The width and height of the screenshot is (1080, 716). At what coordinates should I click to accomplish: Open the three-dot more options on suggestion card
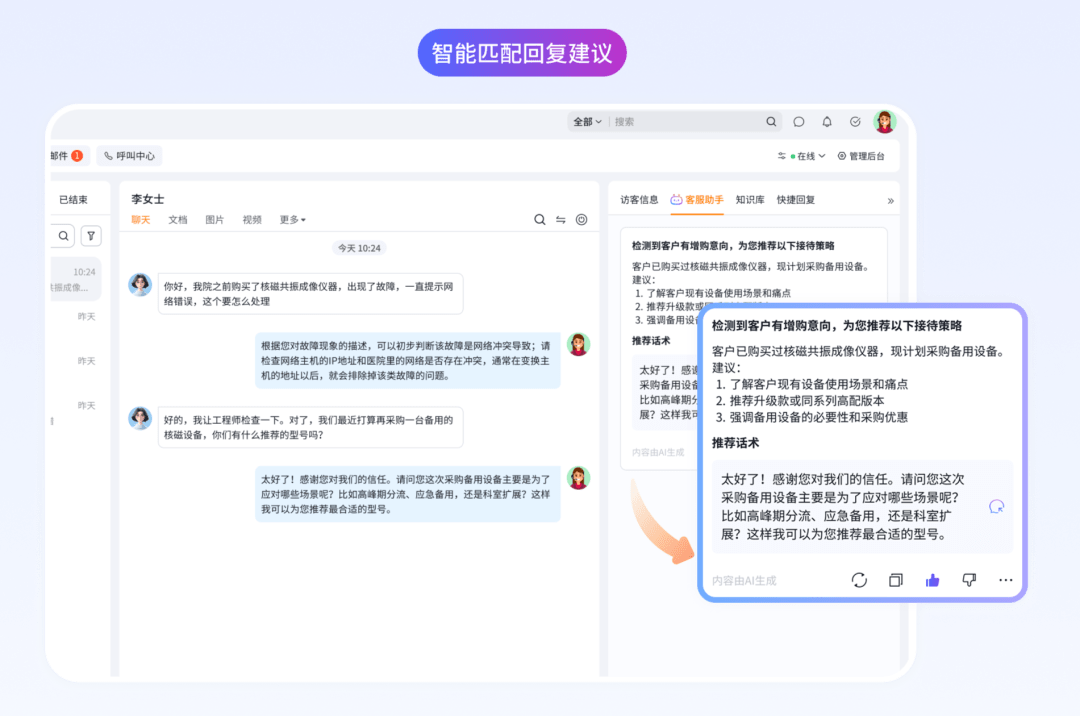pos(1005,580)
